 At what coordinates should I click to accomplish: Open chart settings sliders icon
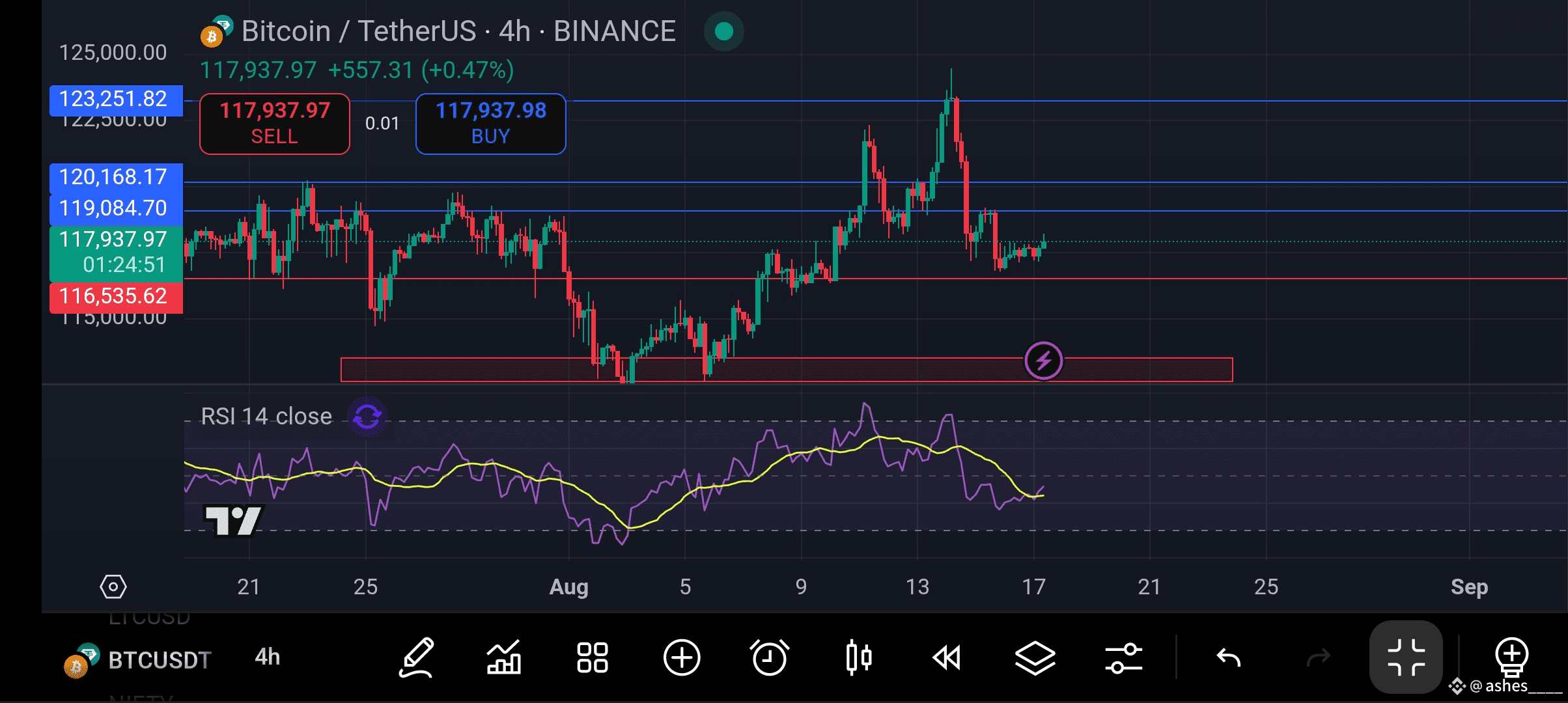1124,657
